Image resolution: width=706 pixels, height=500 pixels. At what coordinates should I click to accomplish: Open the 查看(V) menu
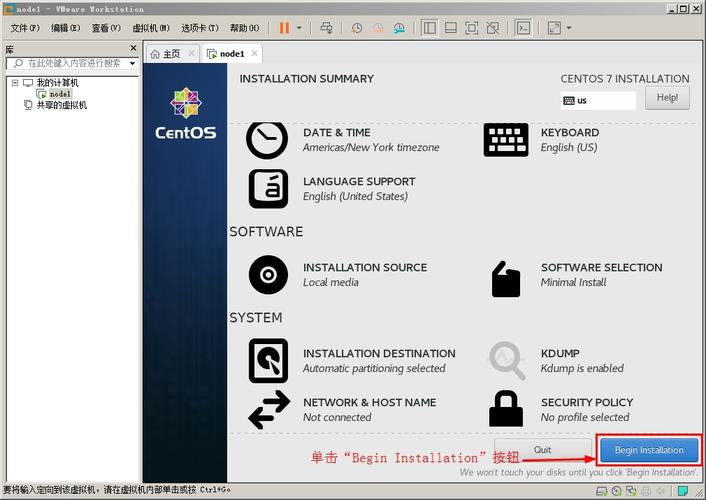(106, 28)
